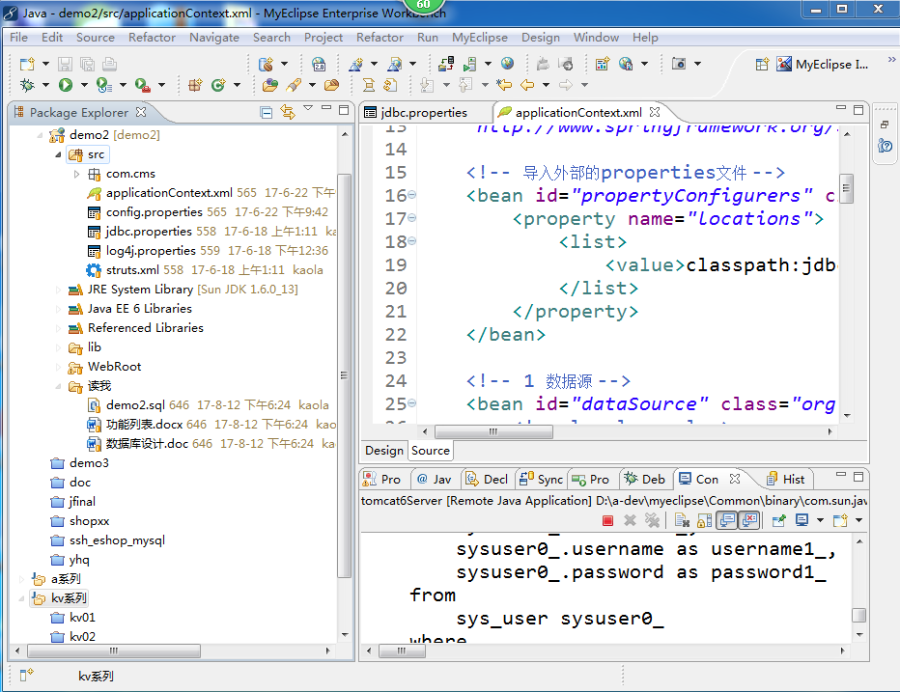Toggle fold marker on line 25
This screenshot has width=900, height=692.
[412, 403]
